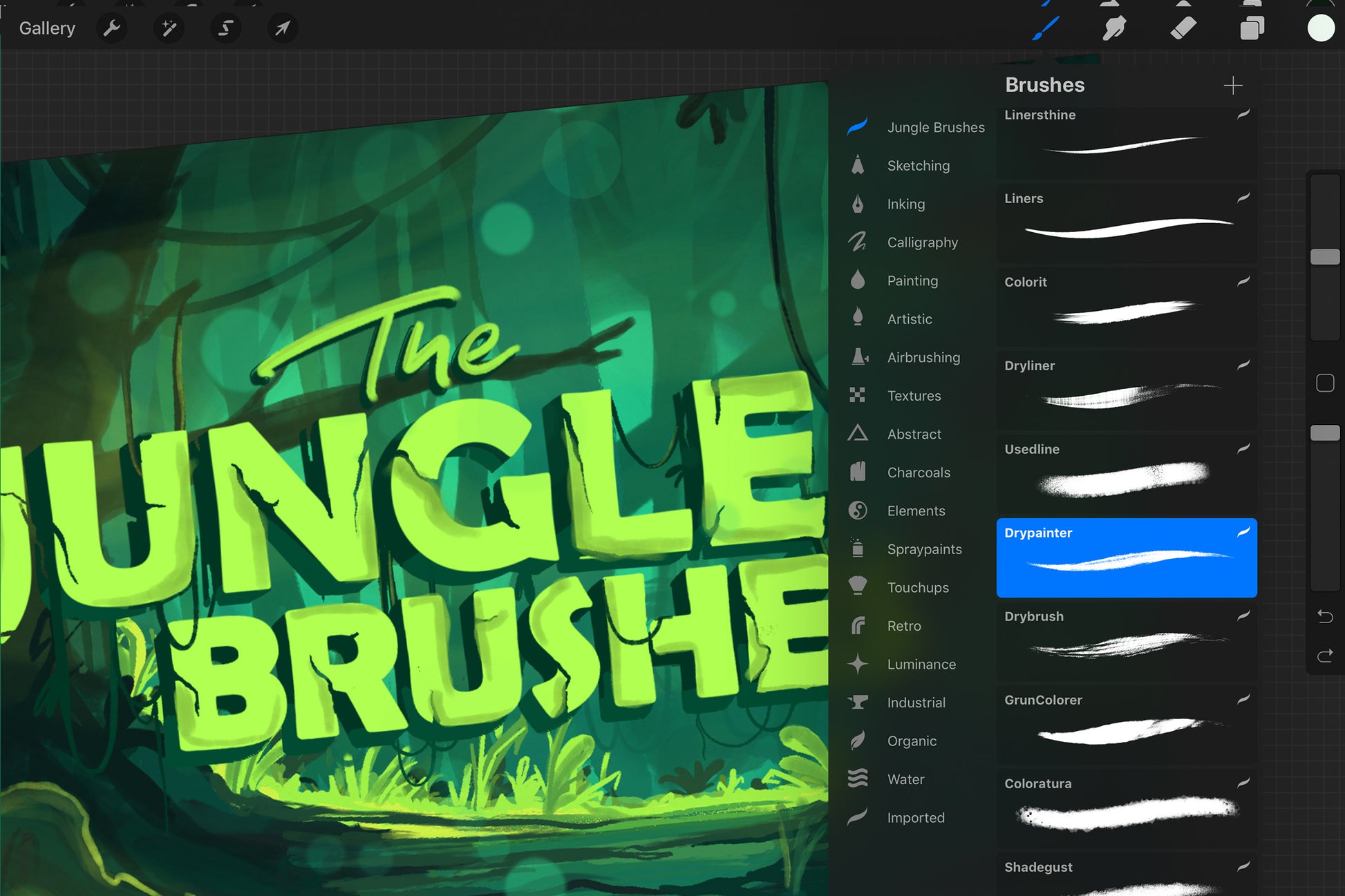The width and height of the screenshot is (1345, 896).
Task: Open the Actions wrench menu
Action: [x=111, y=28]
